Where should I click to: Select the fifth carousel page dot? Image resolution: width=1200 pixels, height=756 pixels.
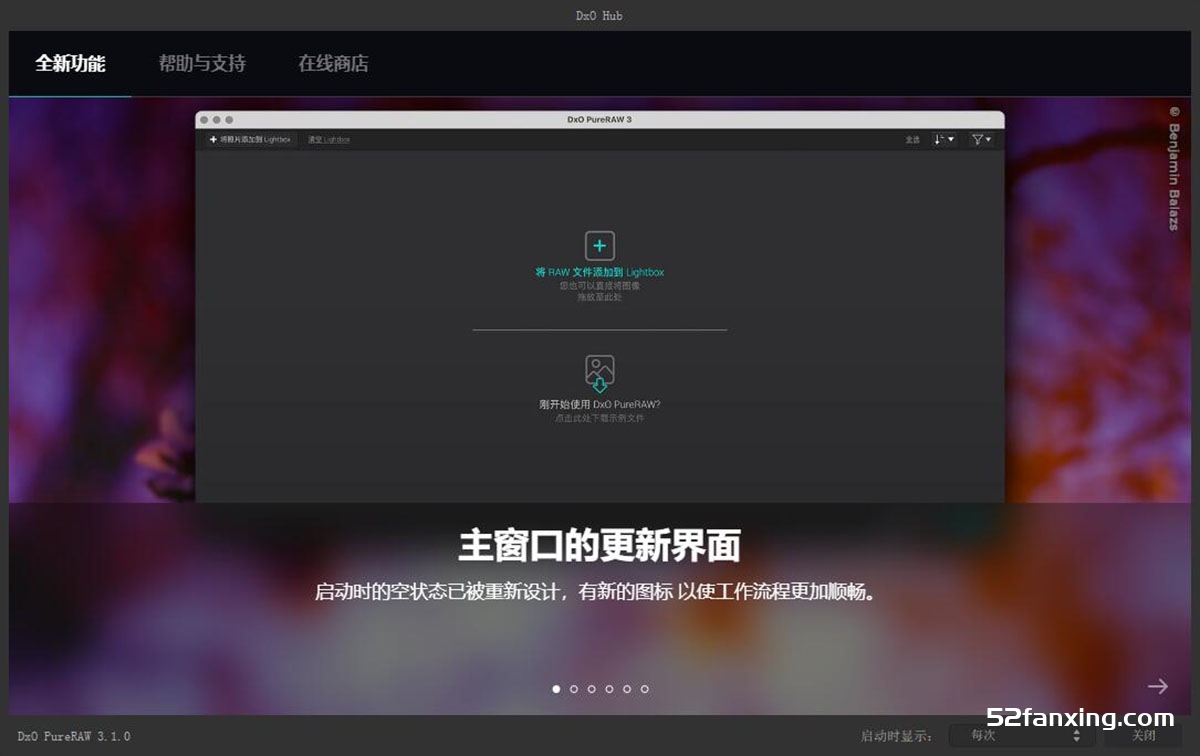click(627, 689)
